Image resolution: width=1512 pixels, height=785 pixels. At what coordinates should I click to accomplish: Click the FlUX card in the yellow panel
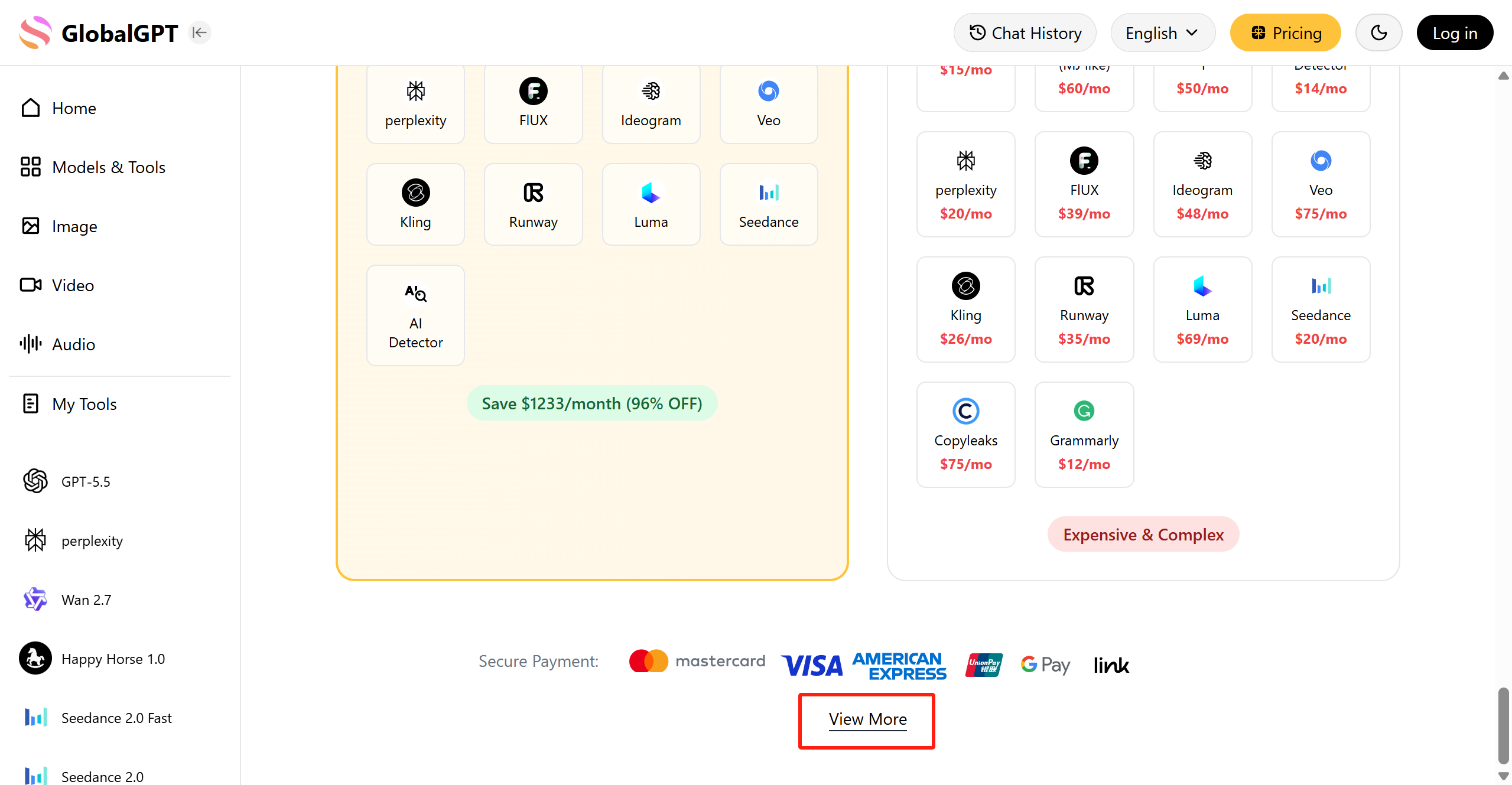[x=533, y=104]
